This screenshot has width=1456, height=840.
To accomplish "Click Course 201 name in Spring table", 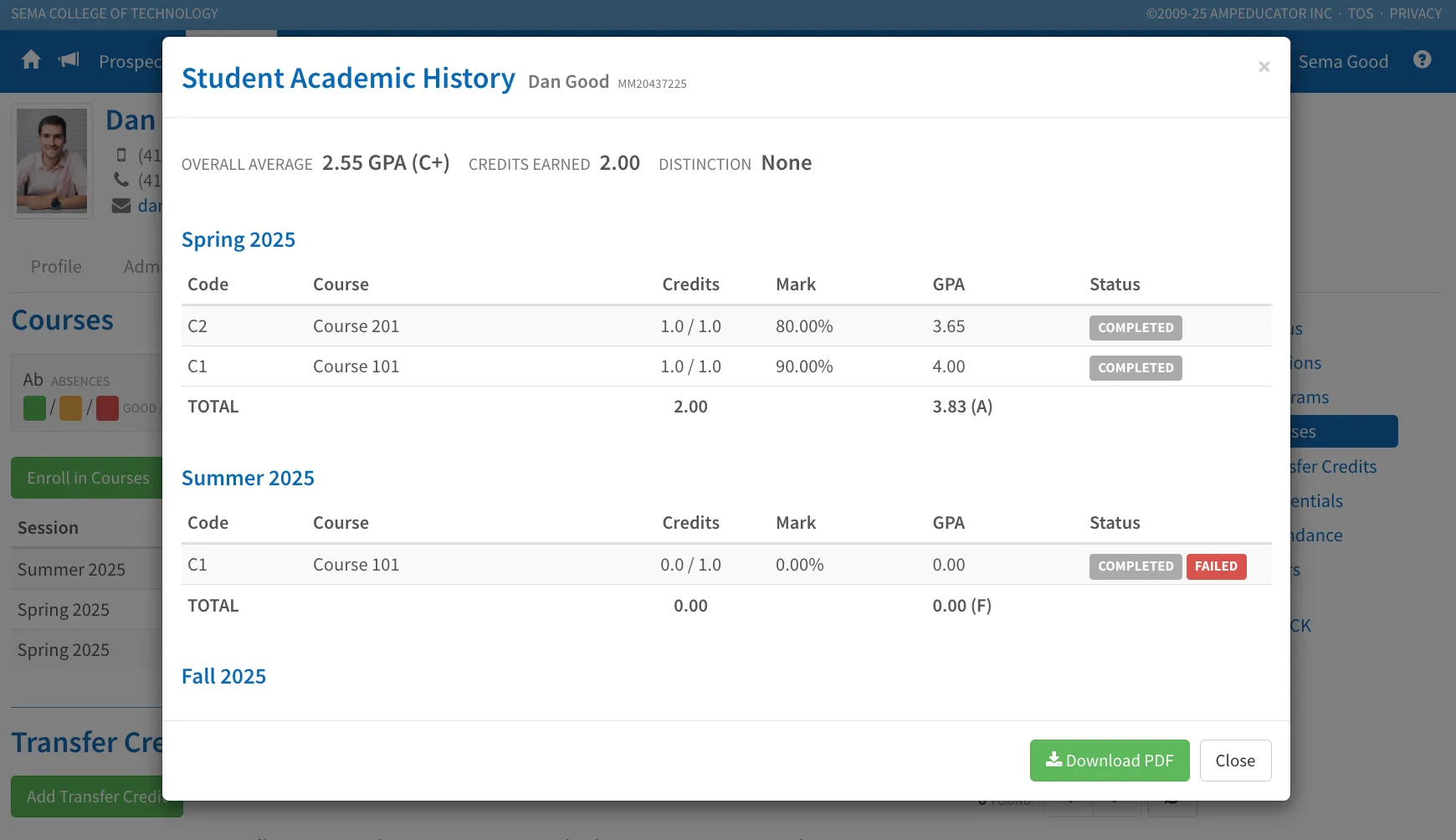I will pos(356,326).
